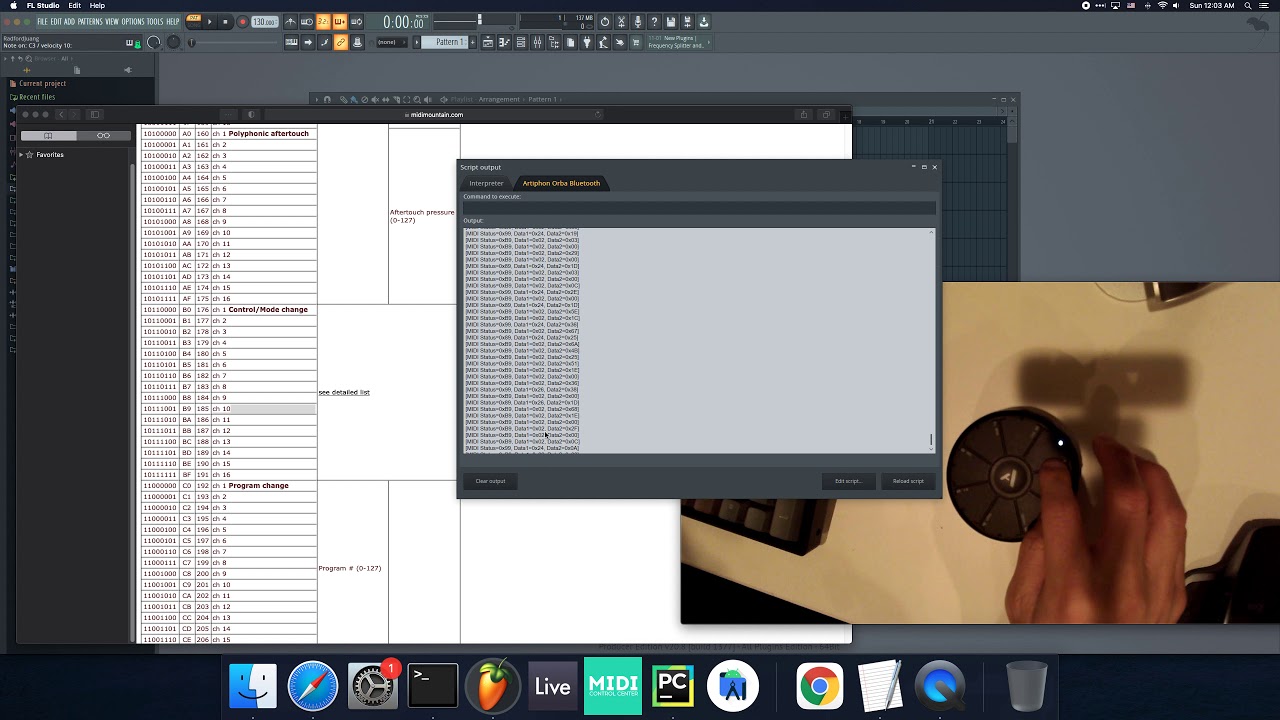Open the shopping cart content library icon
This screenshot has width=1280, height=720.
(636, 42)
